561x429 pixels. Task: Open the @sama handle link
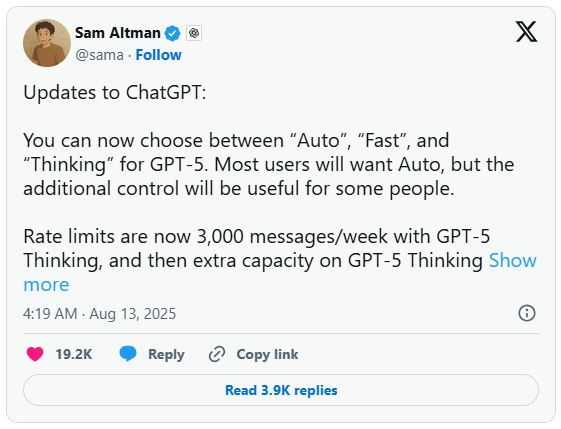tap(99, 55)
